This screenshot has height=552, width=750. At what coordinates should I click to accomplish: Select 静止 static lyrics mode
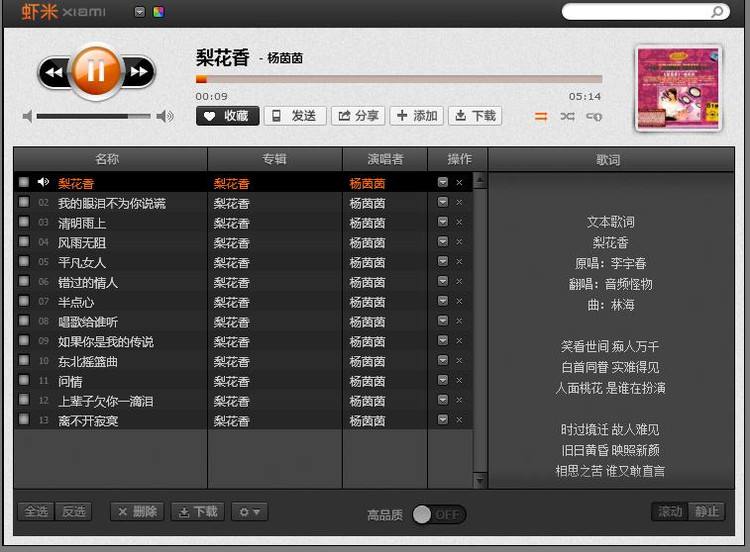[x=706, y=511]
